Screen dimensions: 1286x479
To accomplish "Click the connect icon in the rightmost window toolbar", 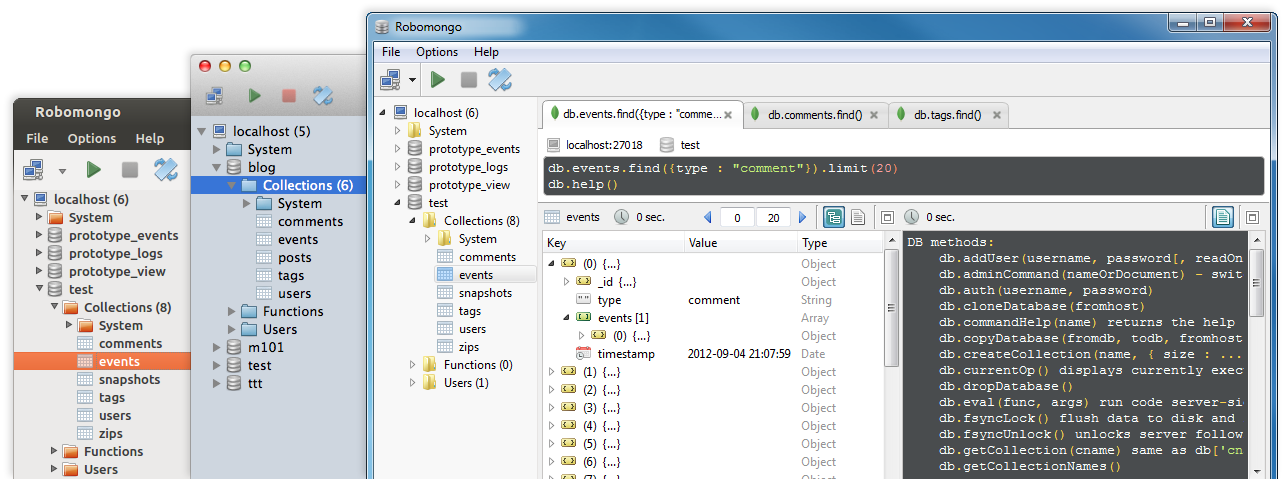I will (x=390, y=79).
